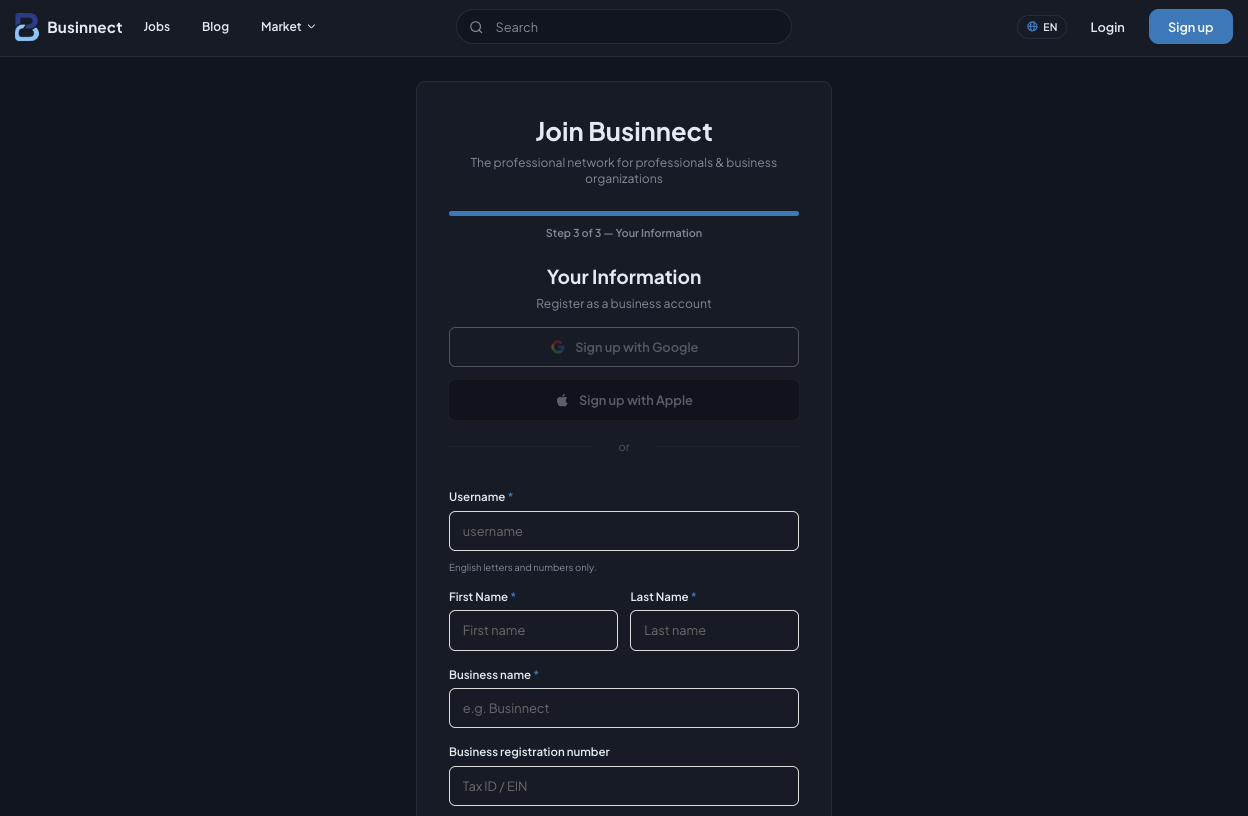
Task: Click the Sign up button in header
Action: (x=1190, y=27)
